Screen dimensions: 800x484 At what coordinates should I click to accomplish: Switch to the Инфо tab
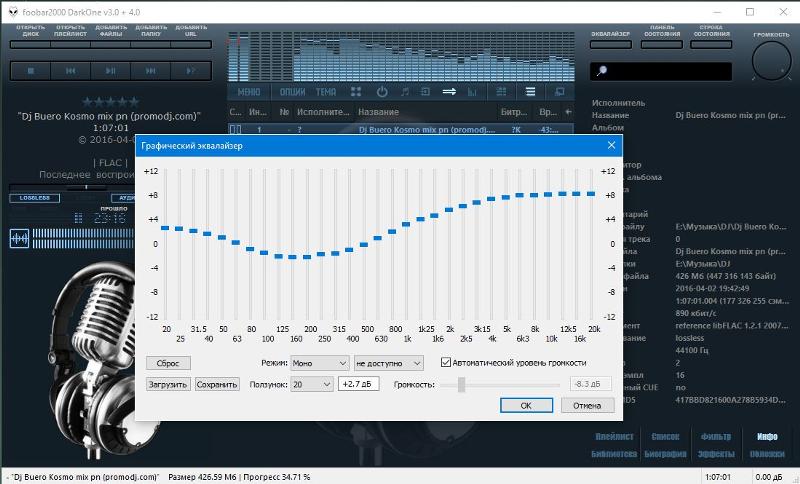coord(767,437)
